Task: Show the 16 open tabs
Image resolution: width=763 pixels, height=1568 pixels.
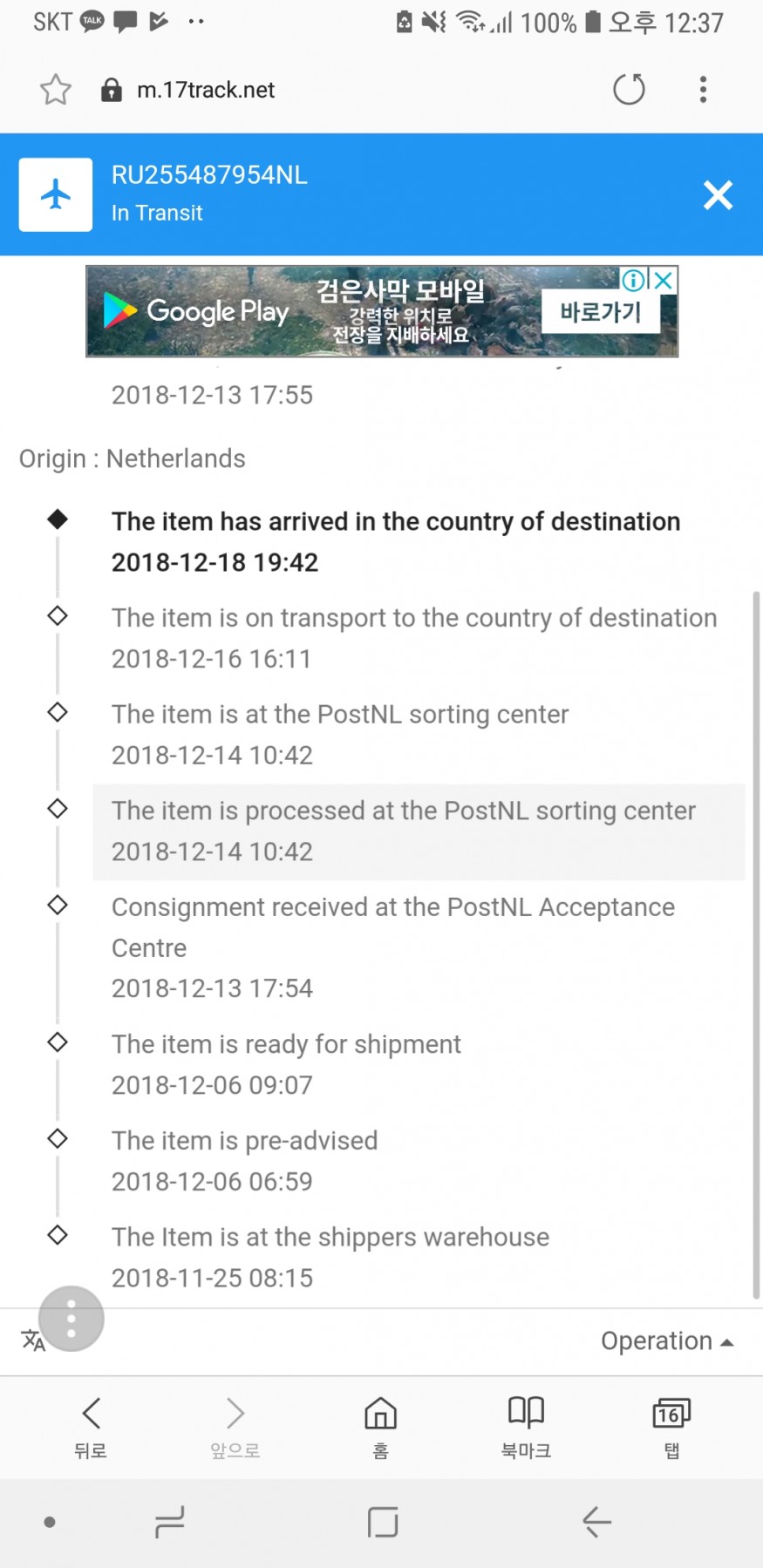Action: (x=671, y=1426)
